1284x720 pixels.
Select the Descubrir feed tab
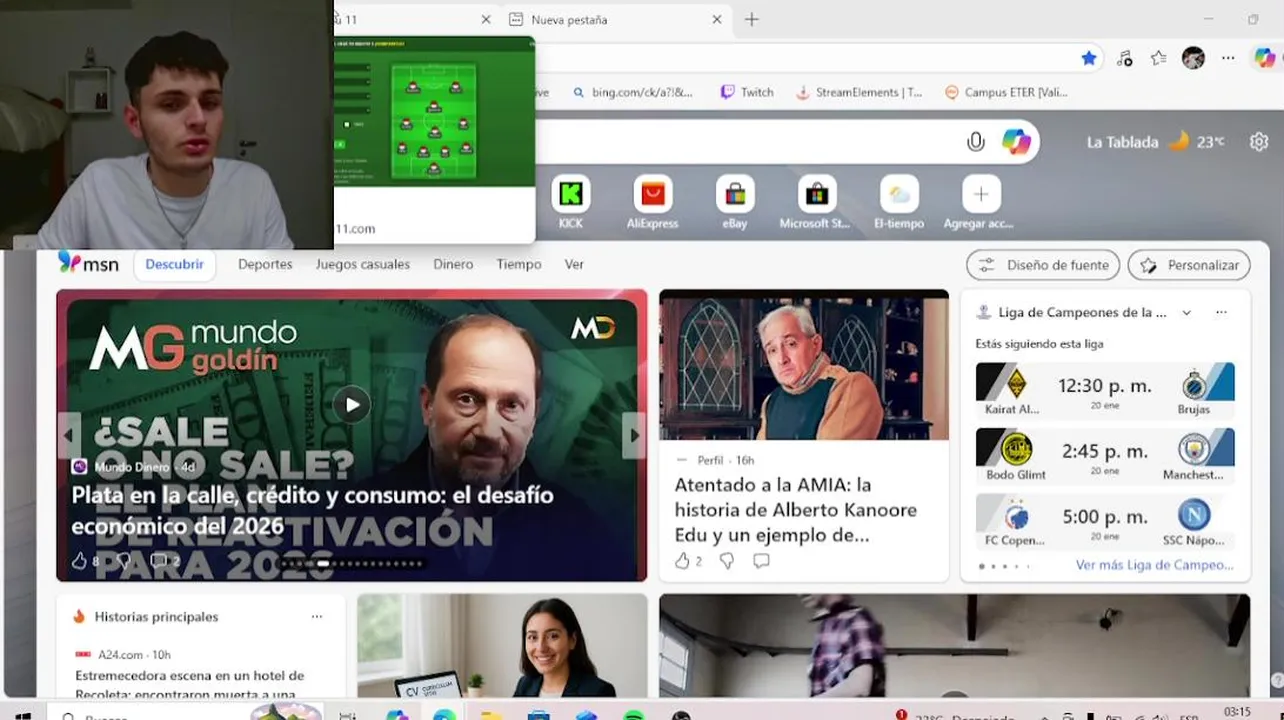coord(174,264)
